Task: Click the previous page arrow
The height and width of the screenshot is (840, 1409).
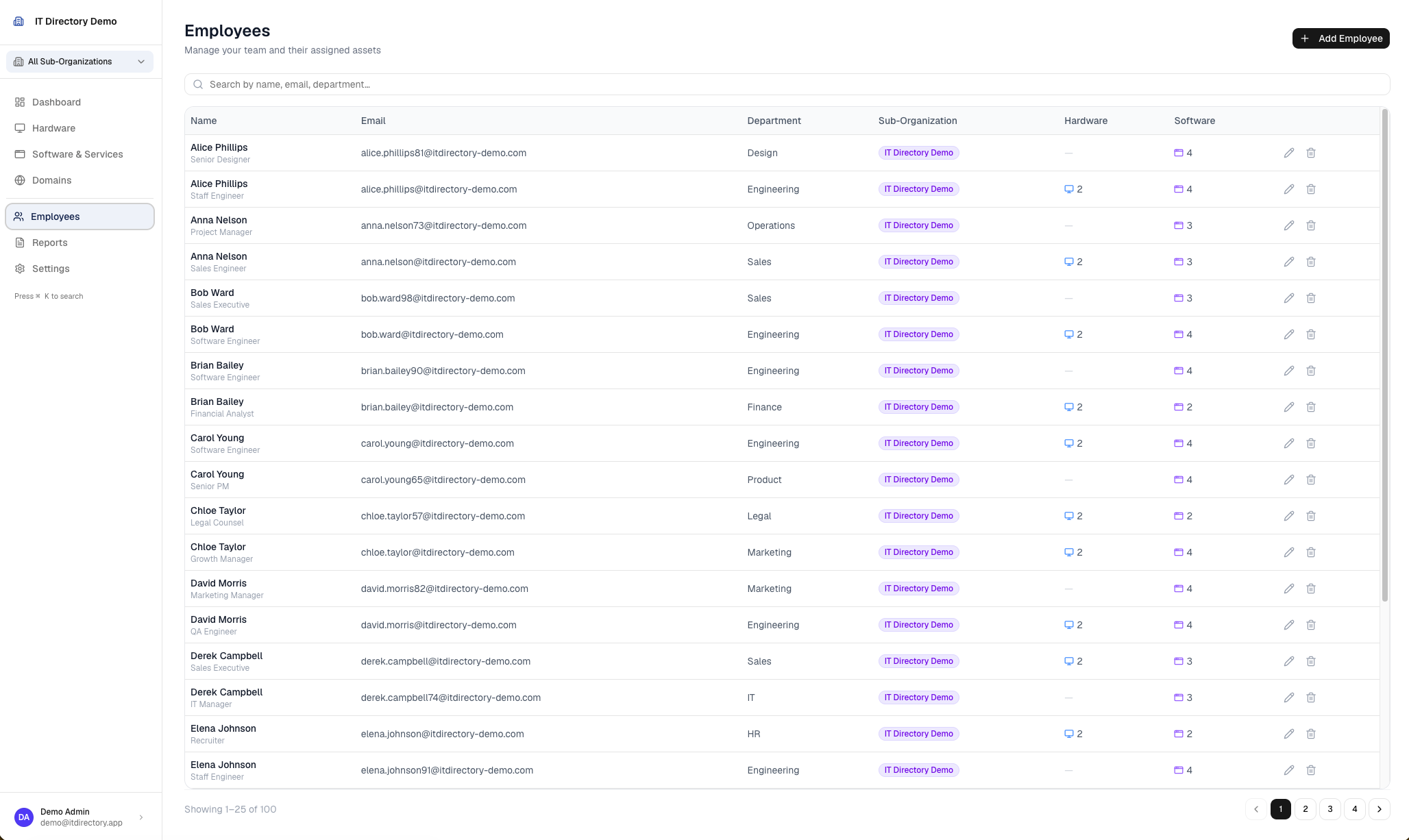Action: [1256, 809]
